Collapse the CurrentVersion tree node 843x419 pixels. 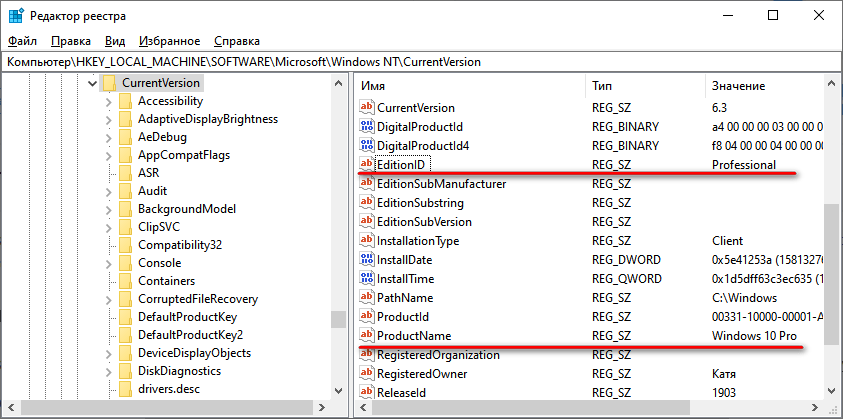click(x=92, y=83)
